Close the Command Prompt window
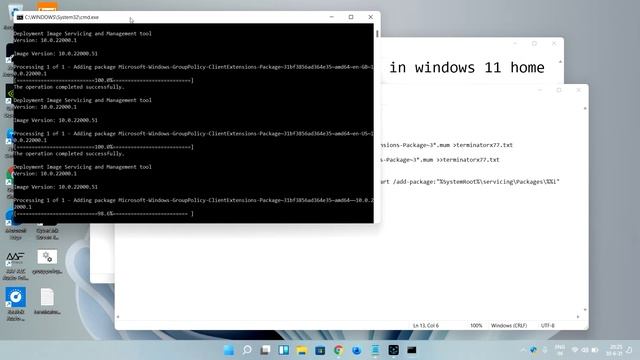The image size is (640, 360). point(371,17)
